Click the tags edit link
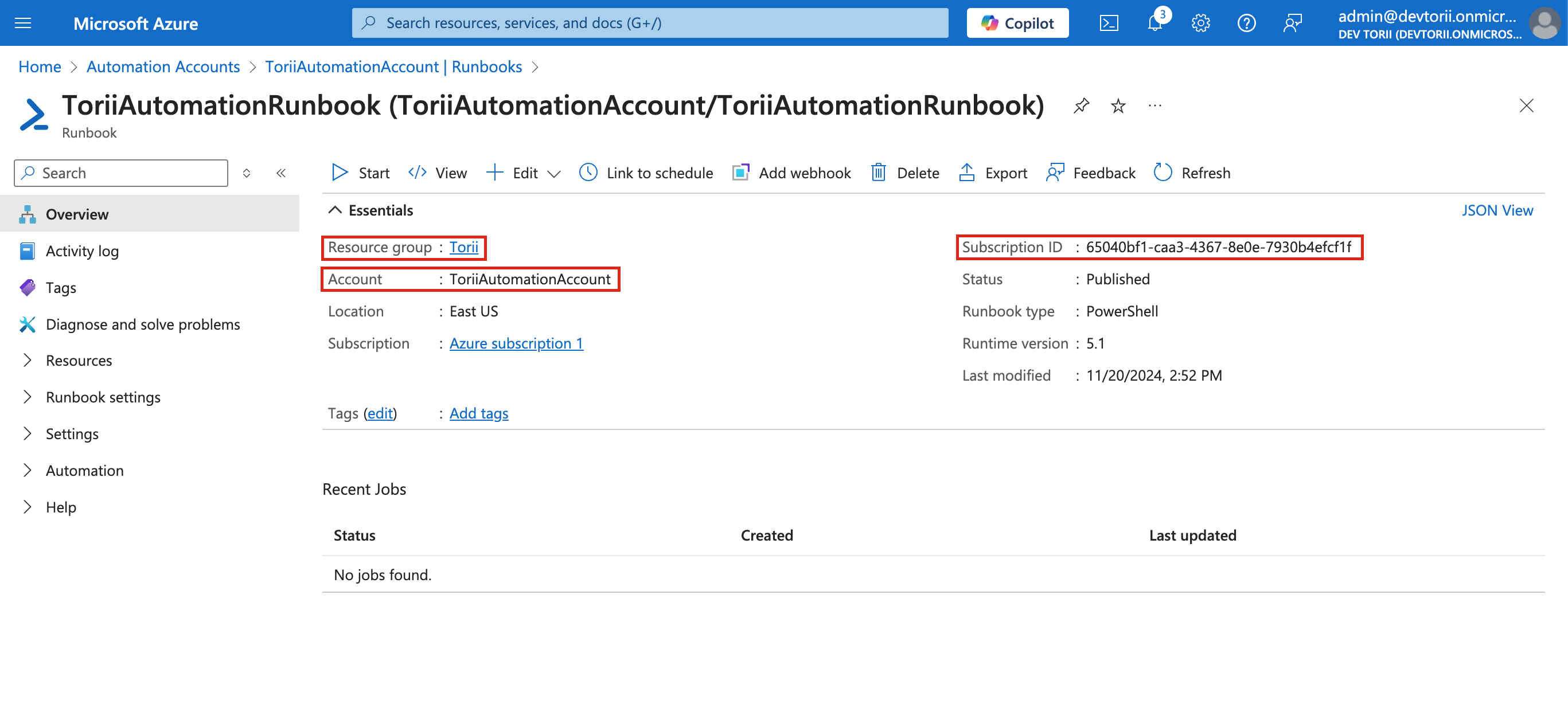The height and width of the screenshot is (712, 1568). coord(380,414)
